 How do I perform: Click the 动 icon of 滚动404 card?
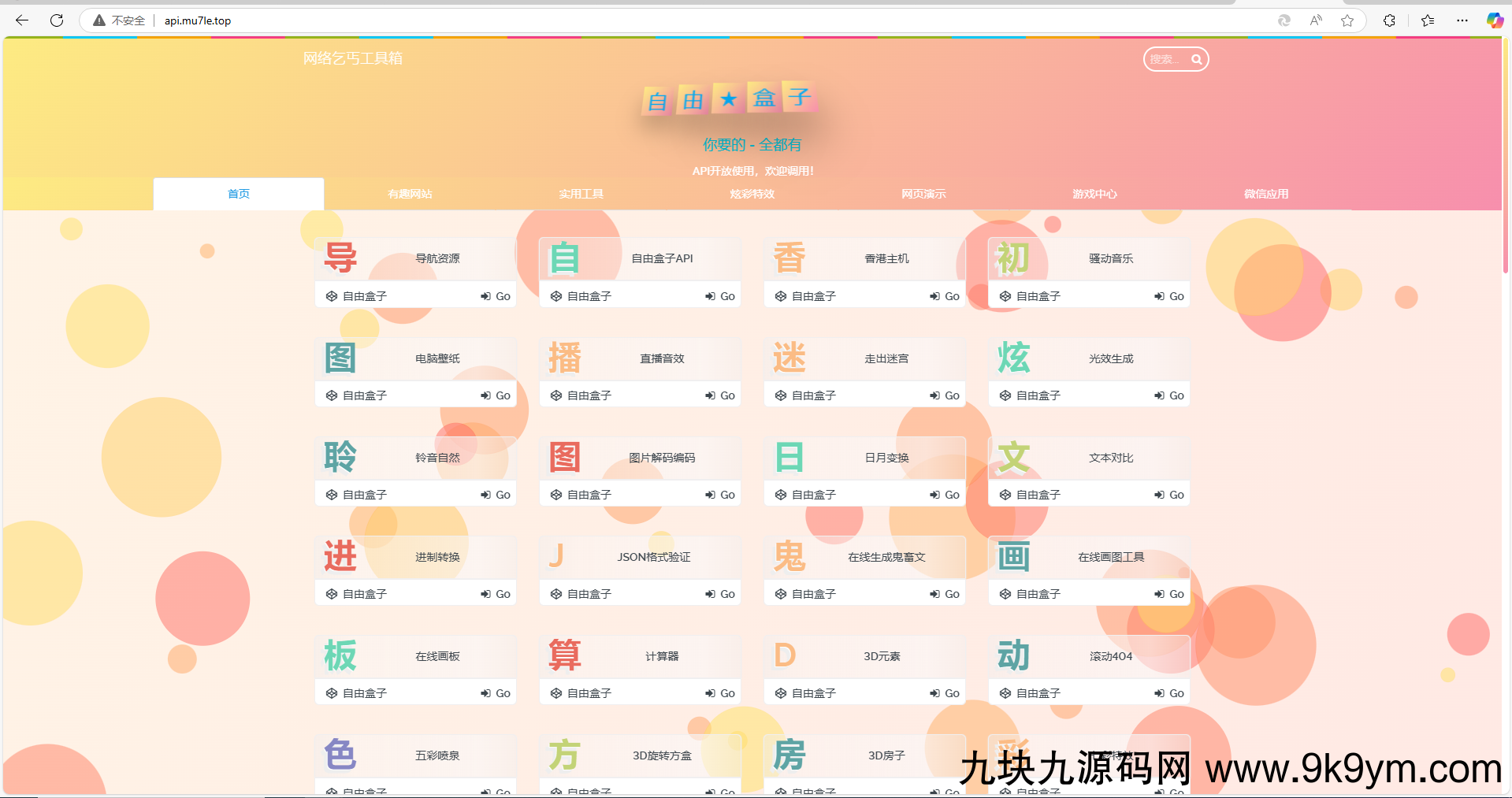click(1014, 655)
